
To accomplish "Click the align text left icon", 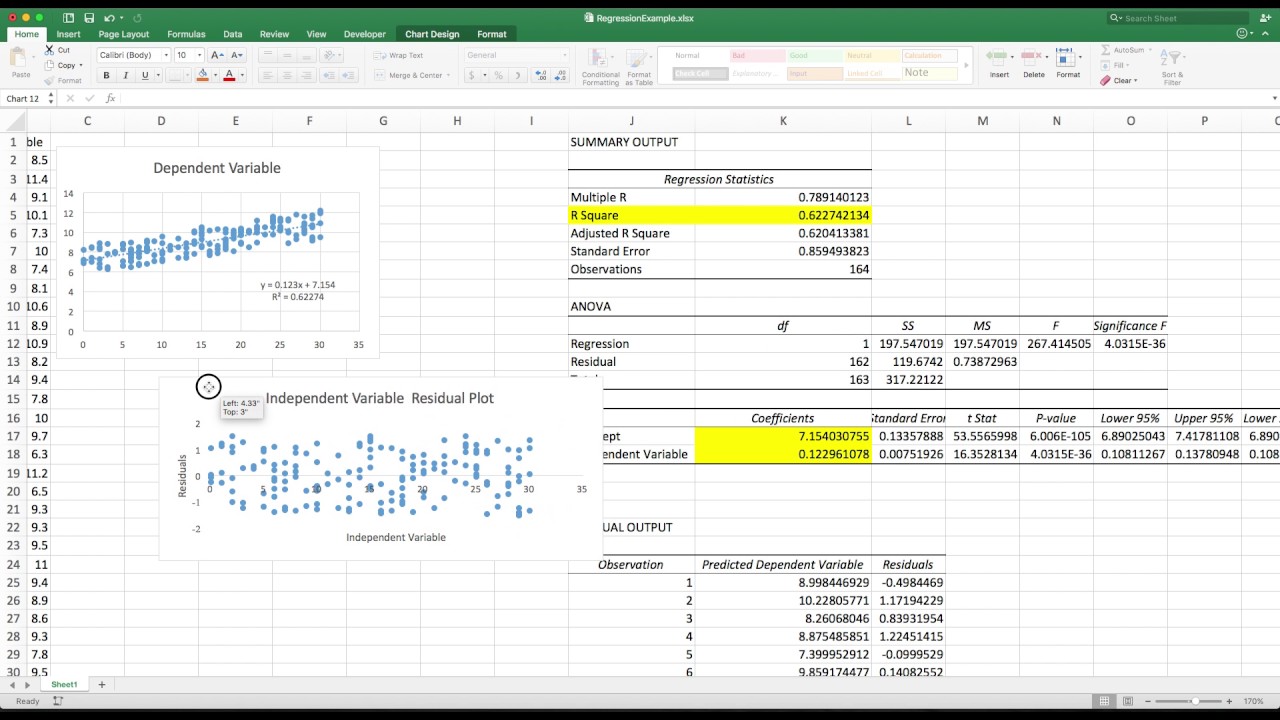I will tap(267, 75).
